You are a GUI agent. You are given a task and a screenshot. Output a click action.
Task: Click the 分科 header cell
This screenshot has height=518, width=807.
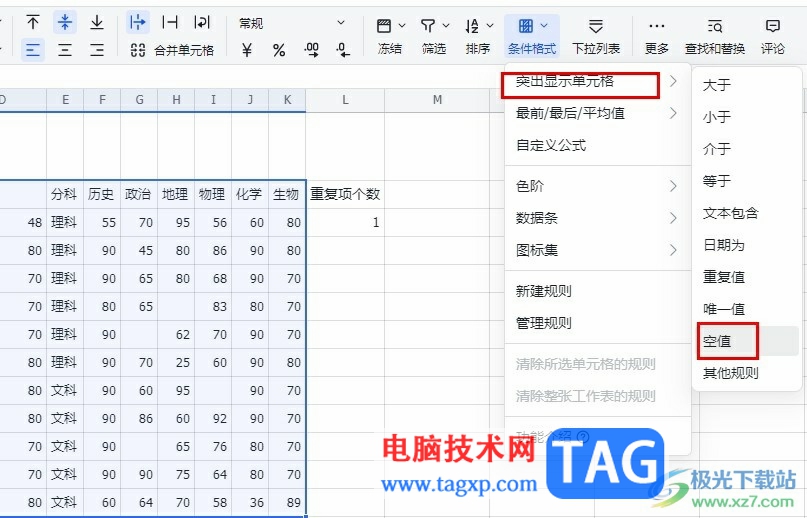click(x=65, y=194)
